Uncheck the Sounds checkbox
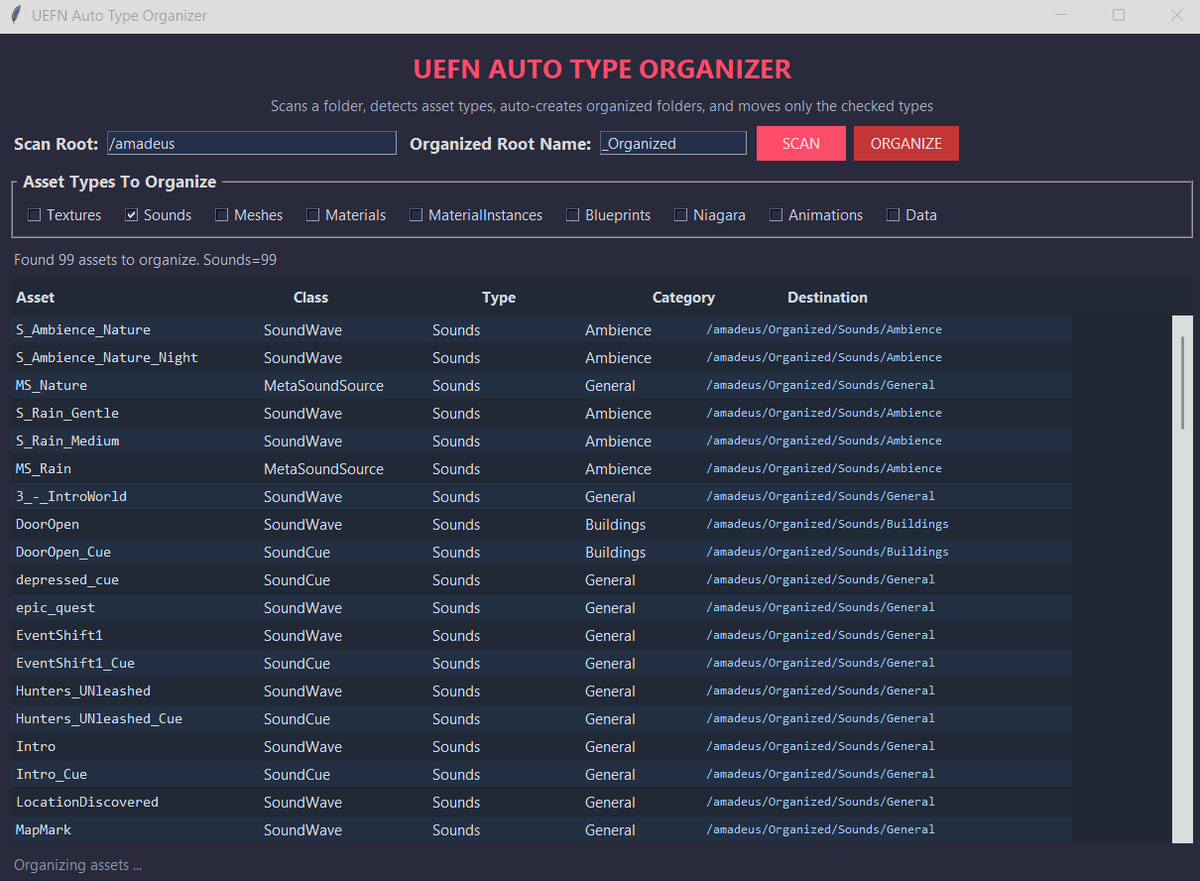This screenshot has height=881, width=1200. click(131, 215)
